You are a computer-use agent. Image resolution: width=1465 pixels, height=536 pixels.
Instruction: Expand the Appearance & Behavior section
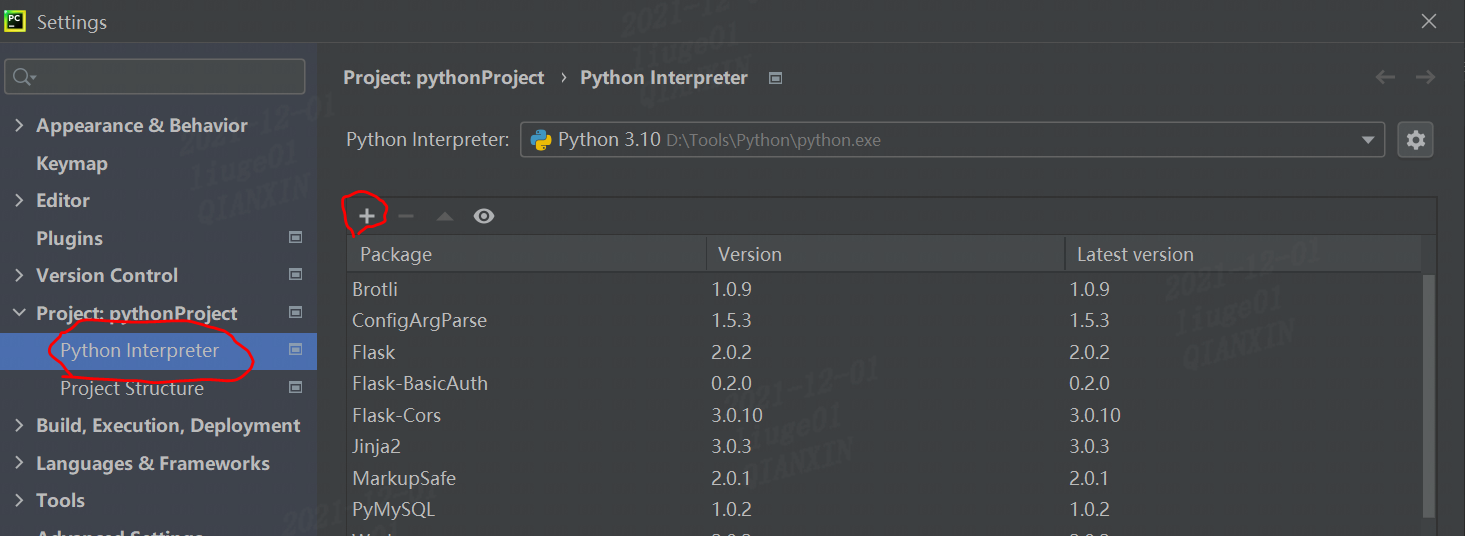click(x=19, y=125)
